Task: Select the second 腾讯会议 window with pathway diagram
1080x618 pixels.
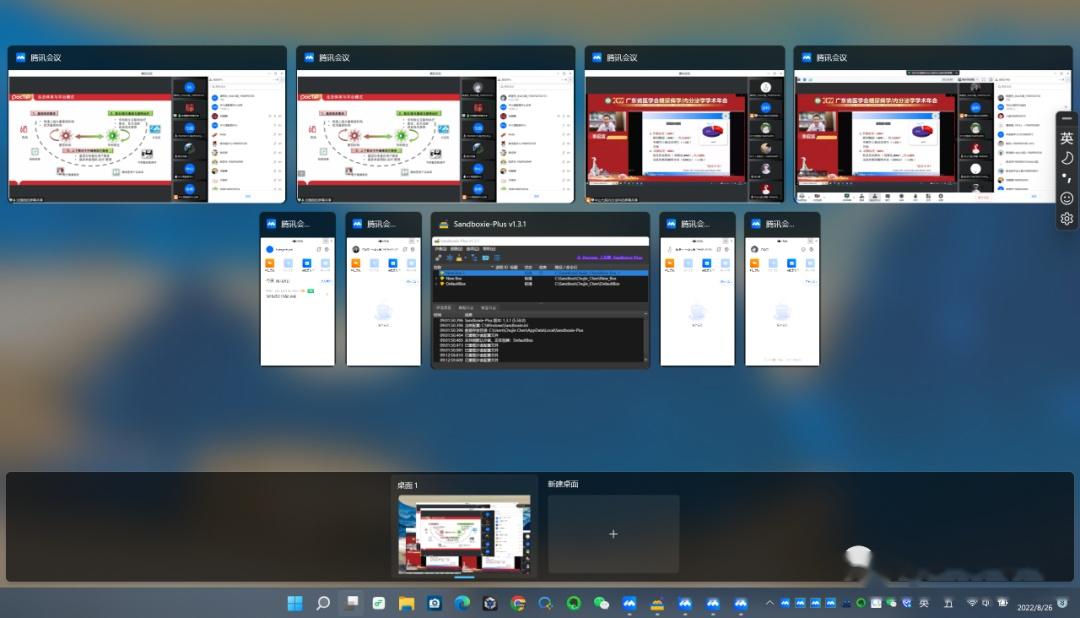Action: coord(435,125)
